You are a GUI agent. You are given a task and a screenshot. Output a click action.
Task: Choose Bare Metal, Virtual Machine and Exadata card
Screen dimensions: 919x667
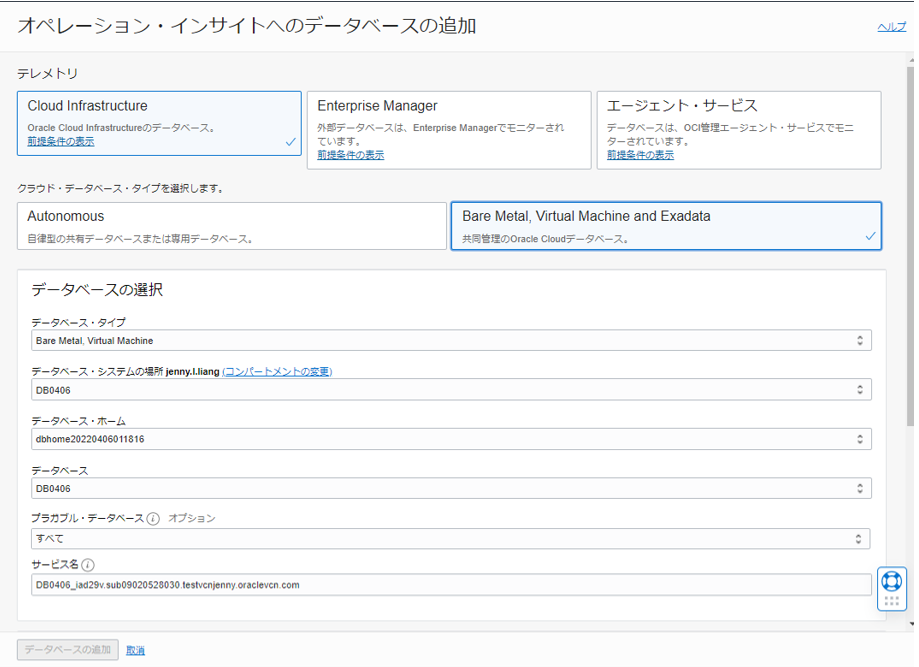tap(666, 226)
